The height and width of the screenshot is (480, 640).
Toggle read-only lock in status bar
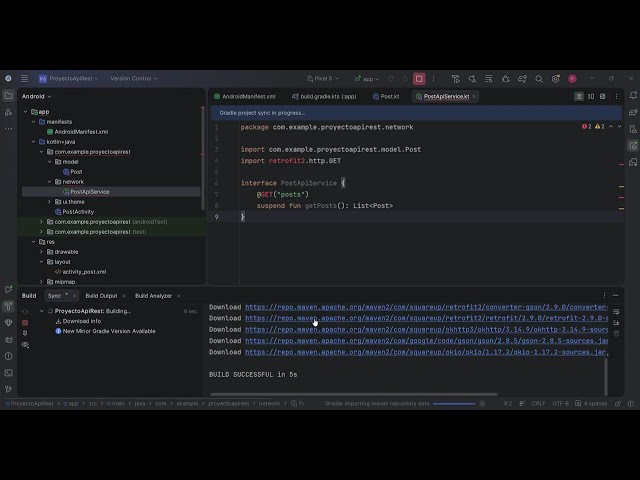(x=618, y=404)
